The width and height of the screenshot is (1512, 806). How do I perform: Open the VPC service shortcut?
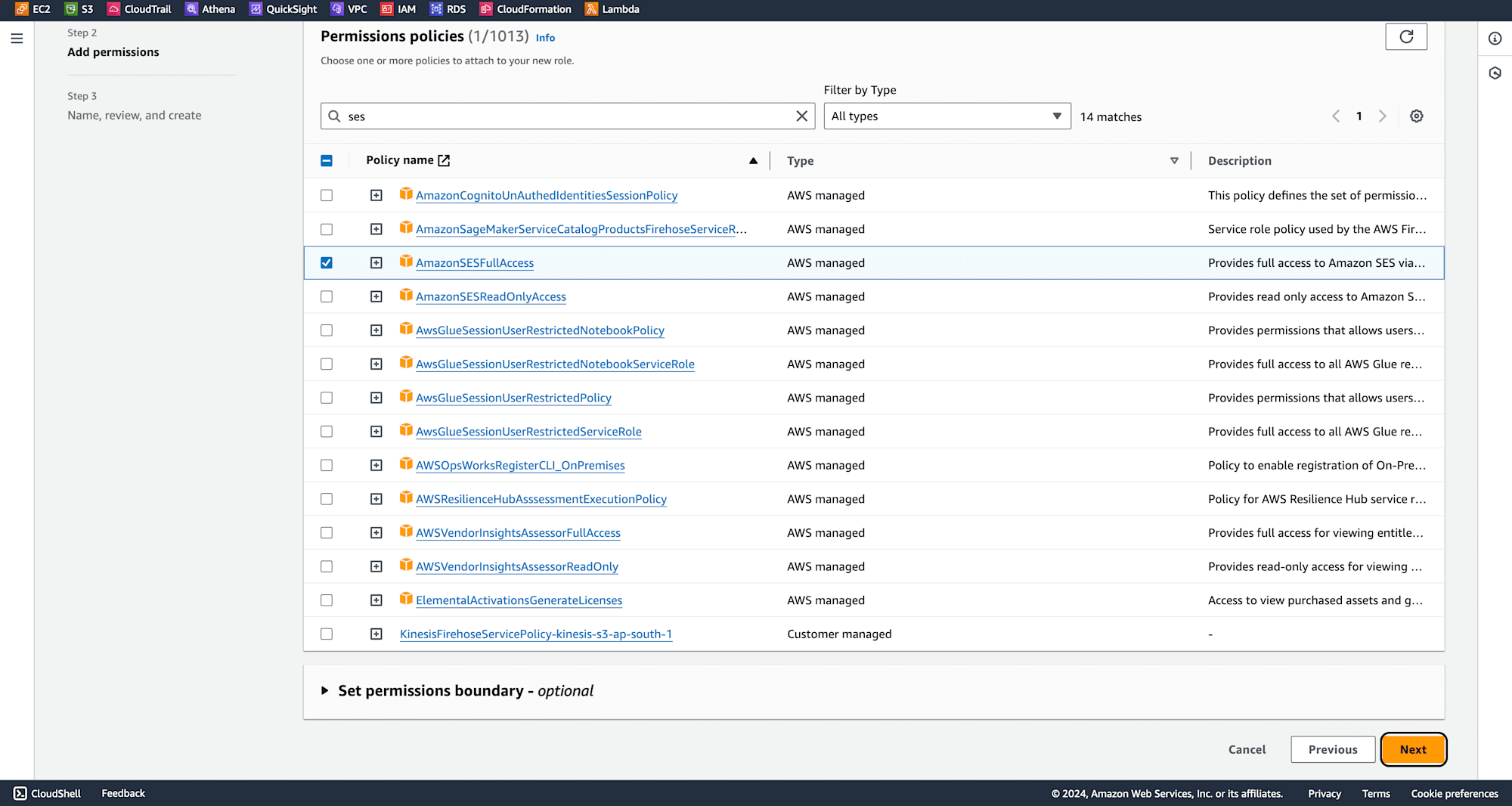coord(349,9)
